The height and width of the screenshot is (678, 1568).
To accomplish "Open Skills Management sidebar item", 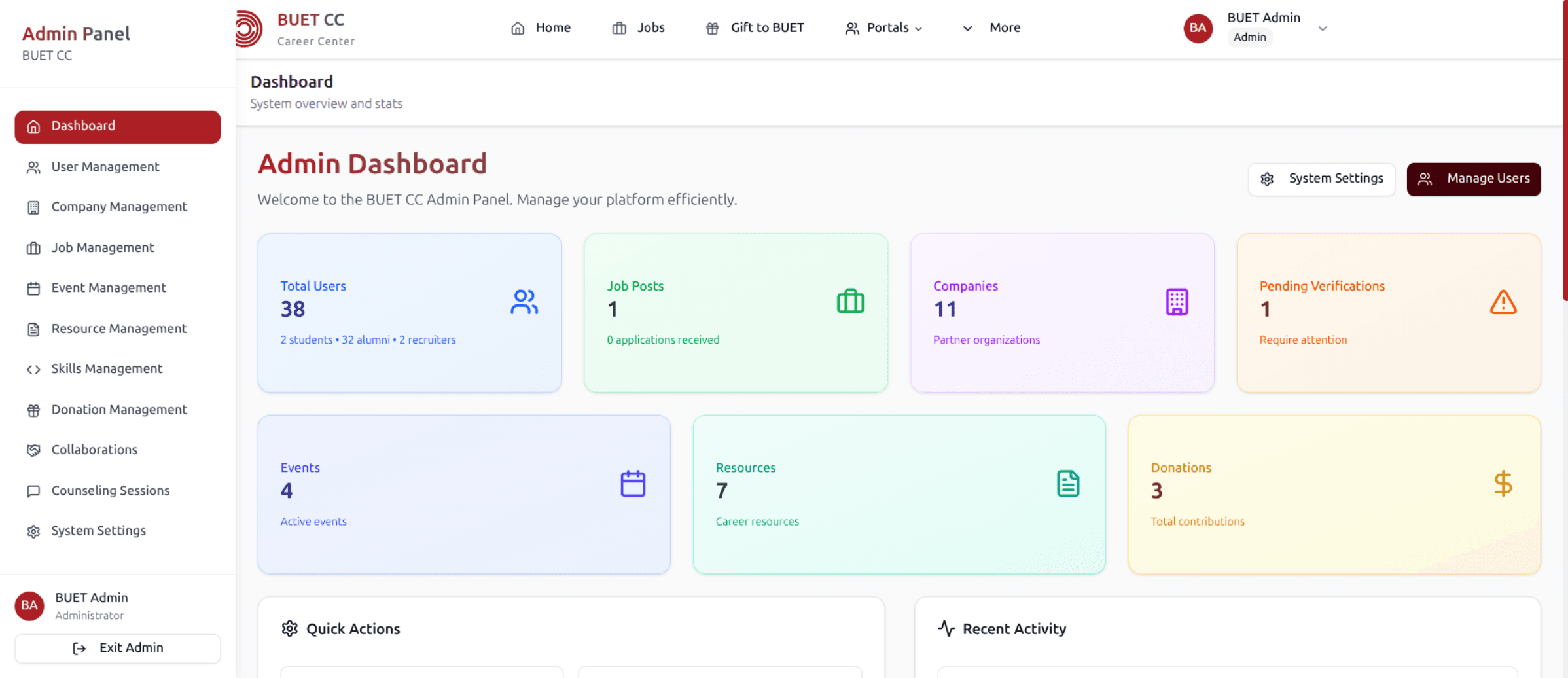I will (107, 369).
